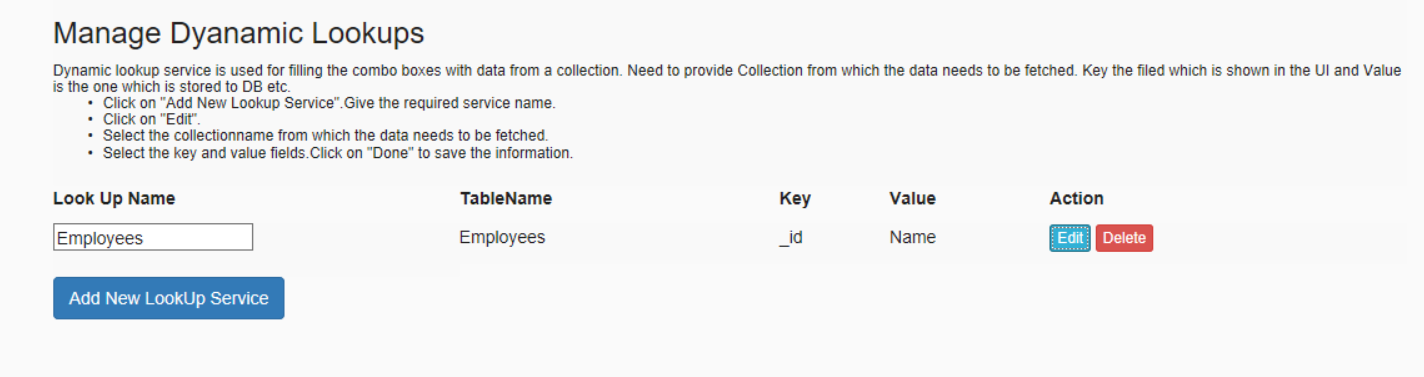Screen dimensions: 1424x377
Task: Click the blue Edit button
Action: pos(1069,238)
